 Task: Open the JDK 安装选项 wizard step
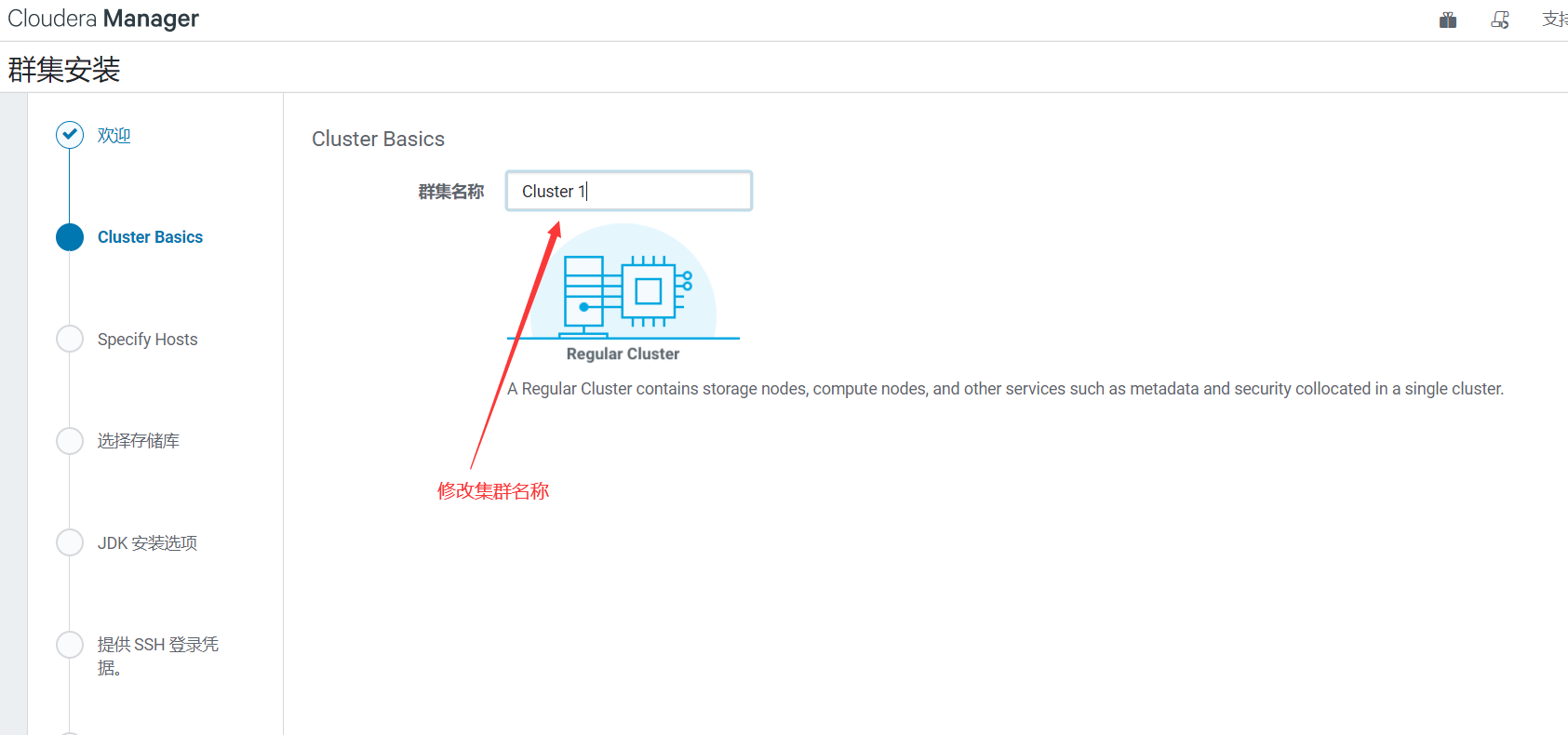click(147, 543)
